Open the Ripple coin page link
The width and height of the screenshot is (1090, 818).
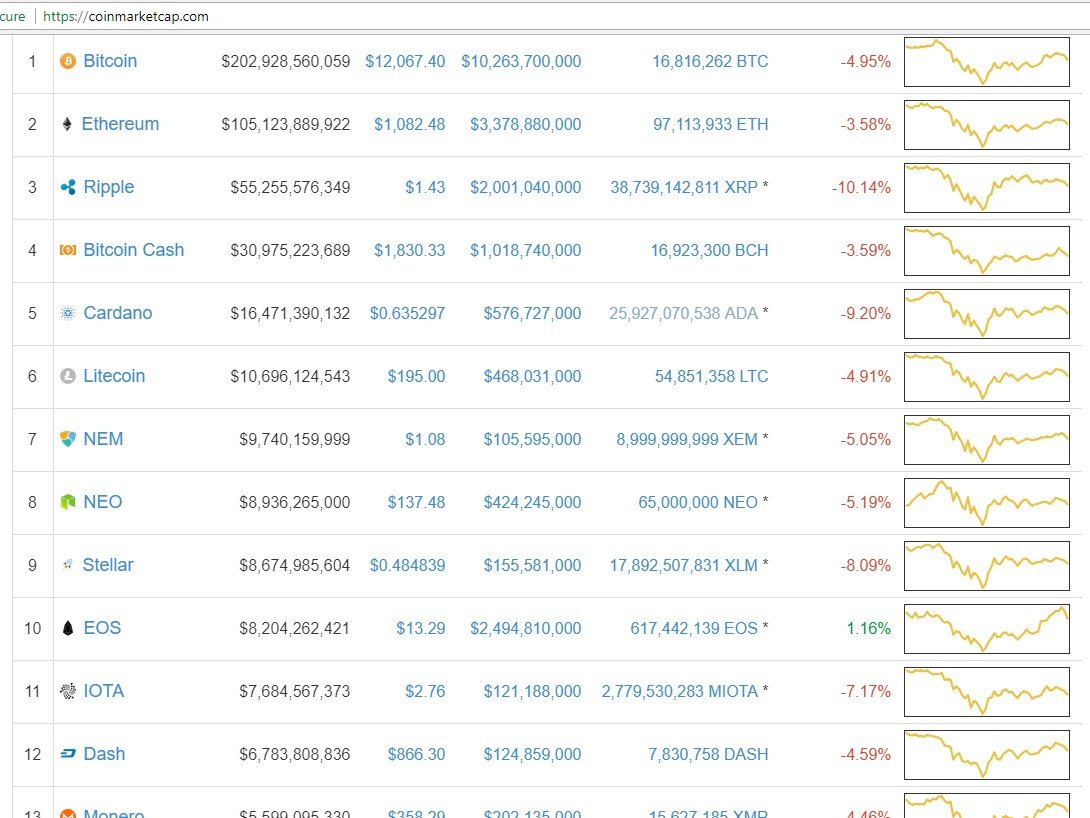[108, 187]
